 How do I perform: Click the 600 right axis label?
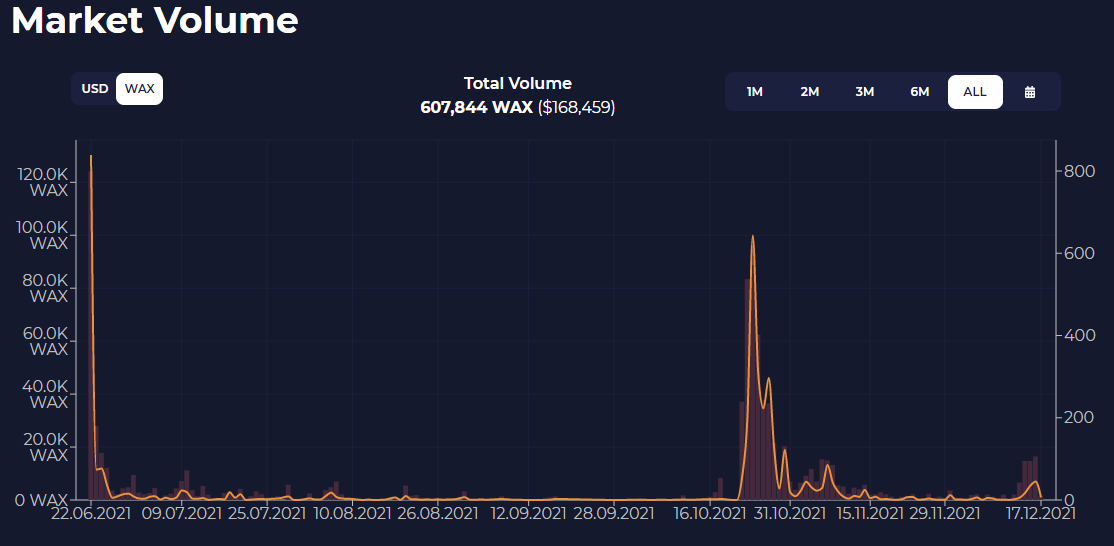1078,253
